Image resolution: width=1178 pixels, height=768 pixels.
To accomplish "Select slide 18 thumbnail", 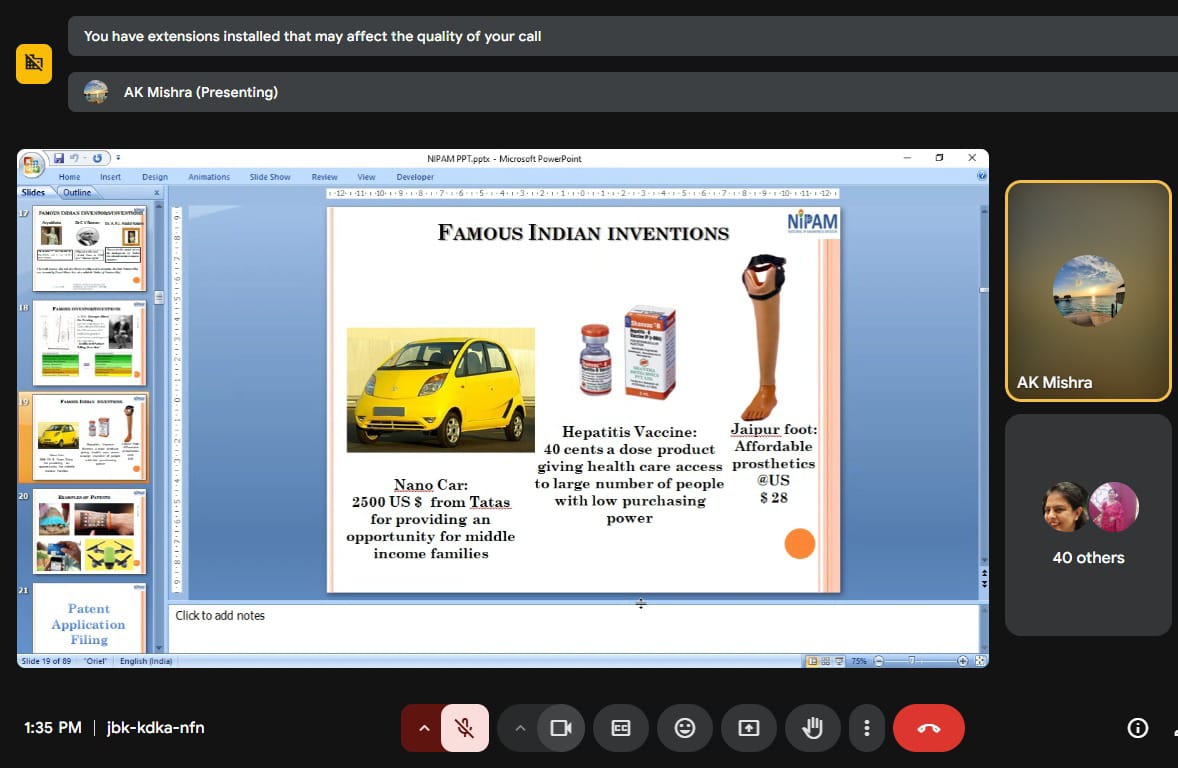I will pos(89,343).
